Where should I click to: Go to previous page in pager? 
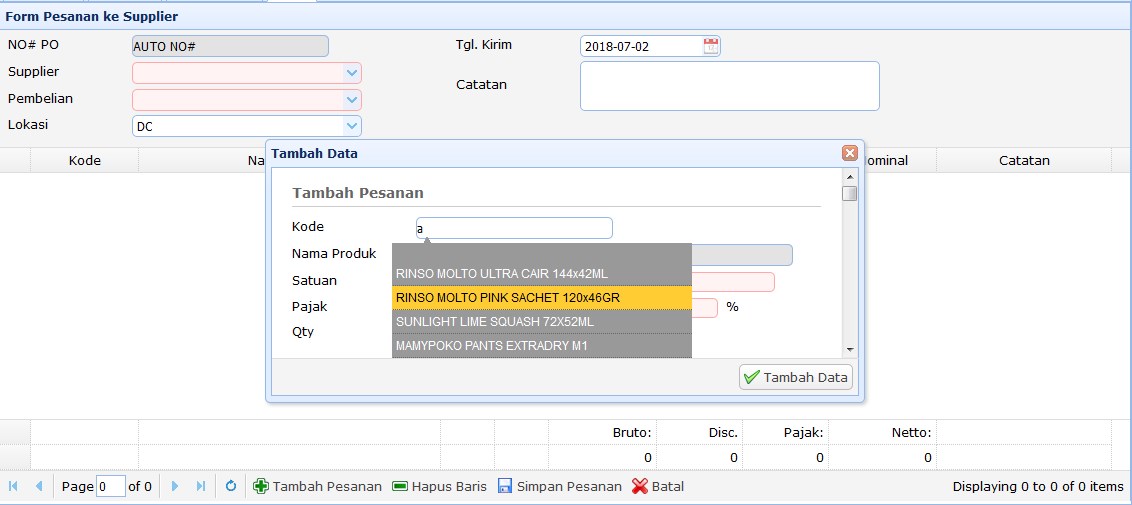click(x=39, y=486)
